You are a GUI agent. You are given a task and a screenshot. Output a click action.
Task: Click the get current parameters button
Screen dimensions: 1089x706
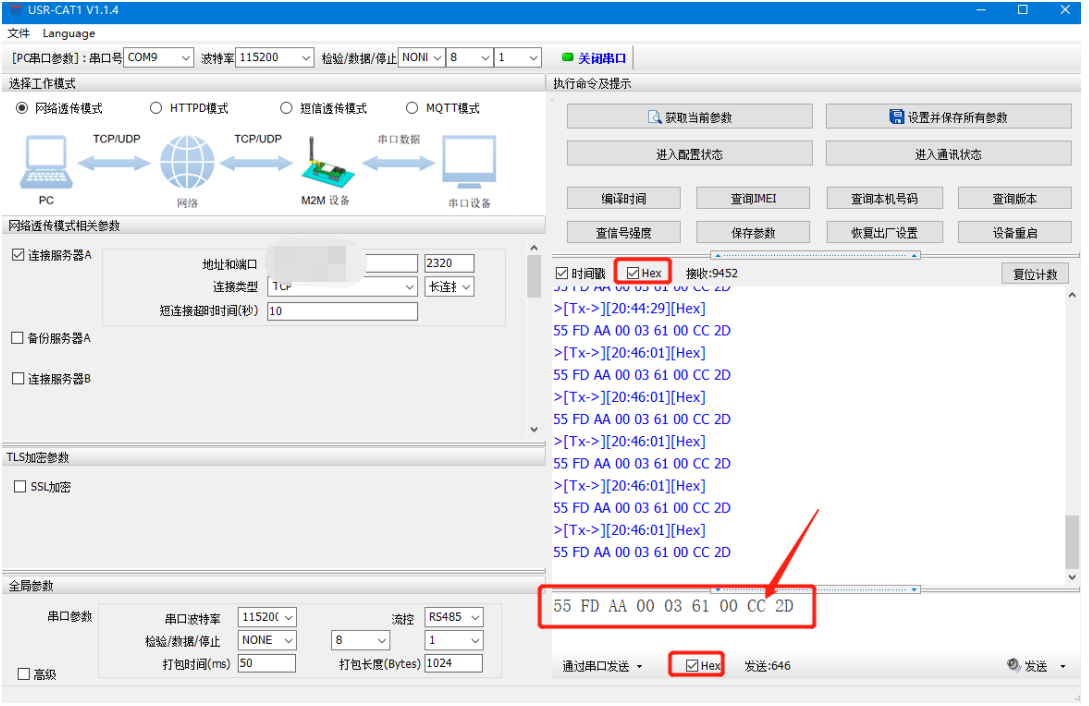690,118
